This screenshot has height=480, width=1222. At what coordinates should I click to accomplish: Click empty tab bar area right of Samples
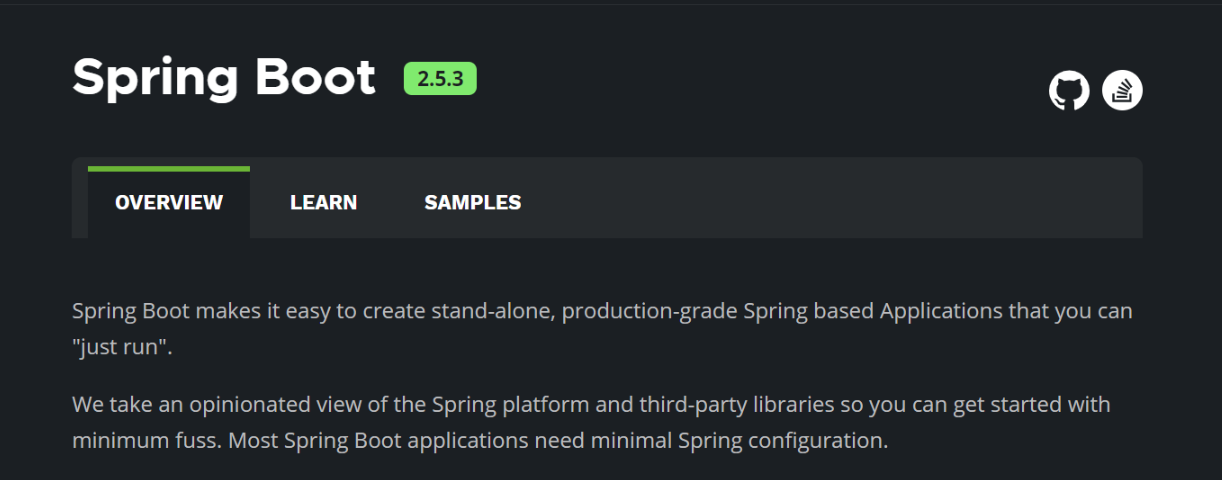[x=830, y=200]
